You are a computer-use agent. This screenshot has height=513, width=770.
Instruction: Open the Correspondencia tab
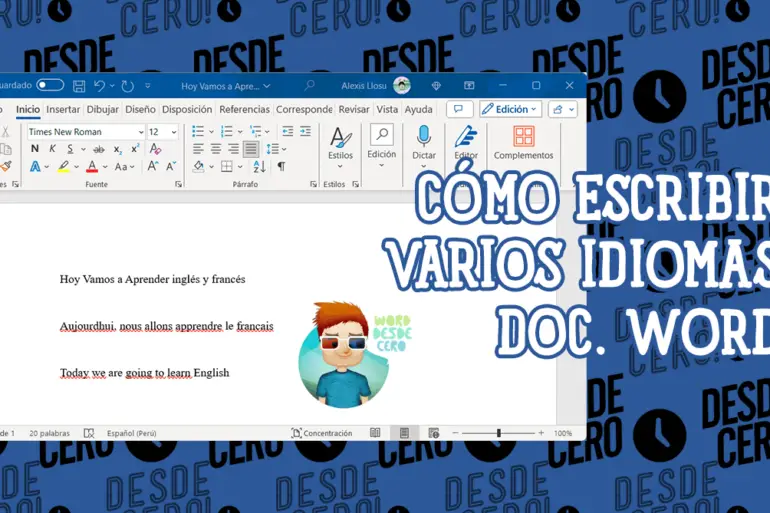point(304,109)
